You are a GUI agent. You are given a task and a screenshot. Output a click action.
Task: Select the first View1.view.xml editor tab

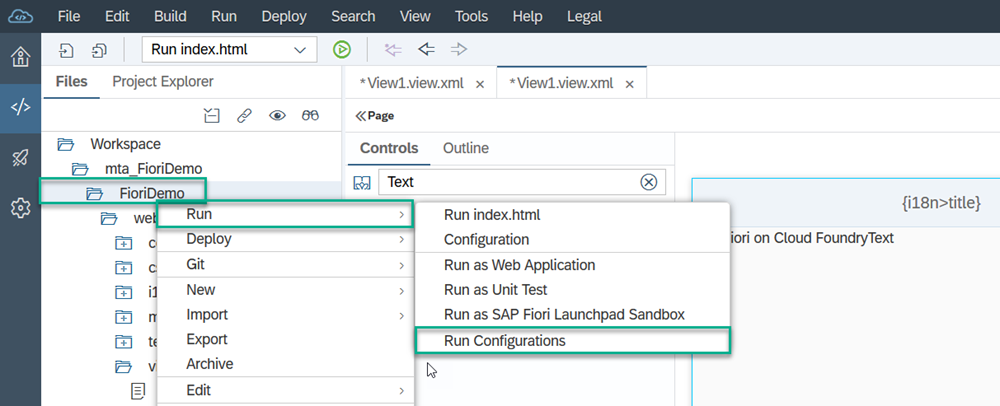(x=412, y=83)
